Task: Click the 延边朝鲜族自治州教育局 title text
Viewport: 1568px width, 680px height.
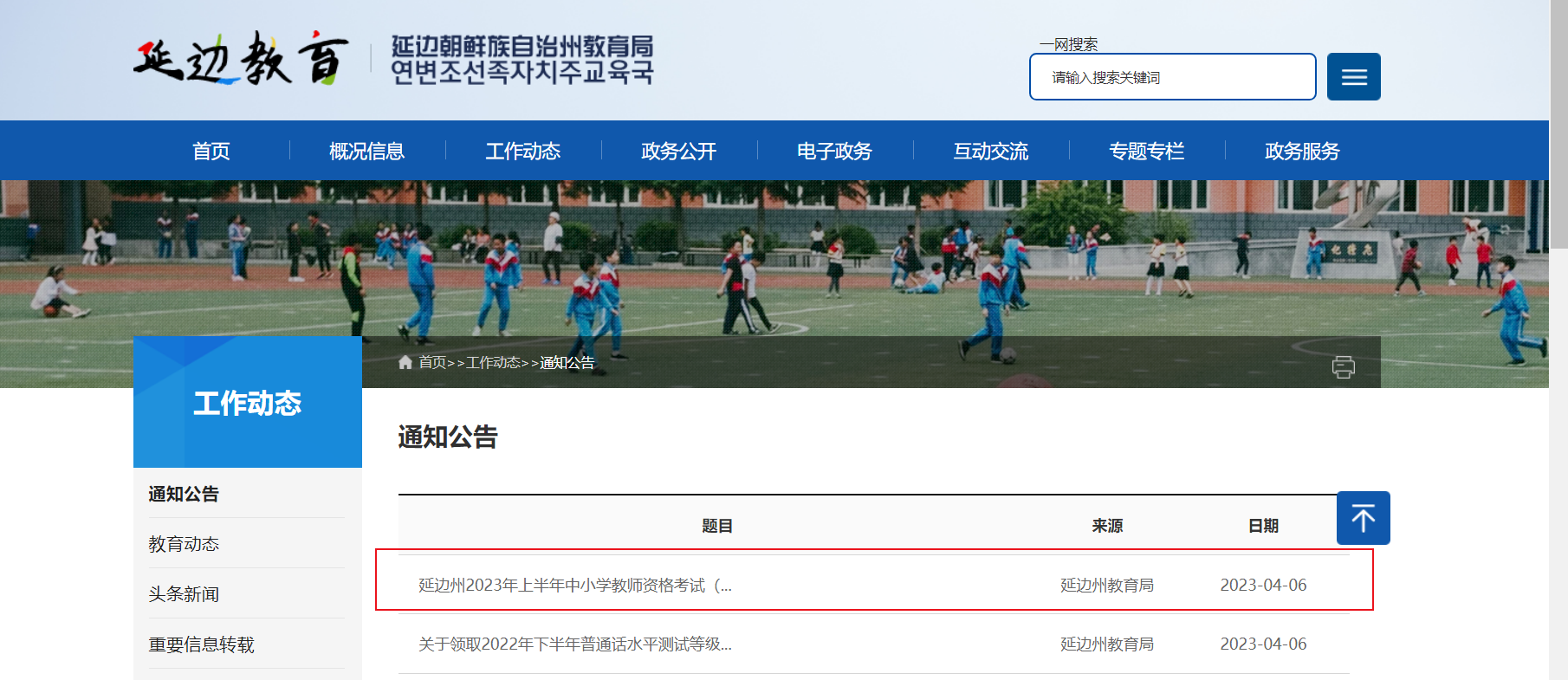Action: pyautogui.click(x=522, y=46)
